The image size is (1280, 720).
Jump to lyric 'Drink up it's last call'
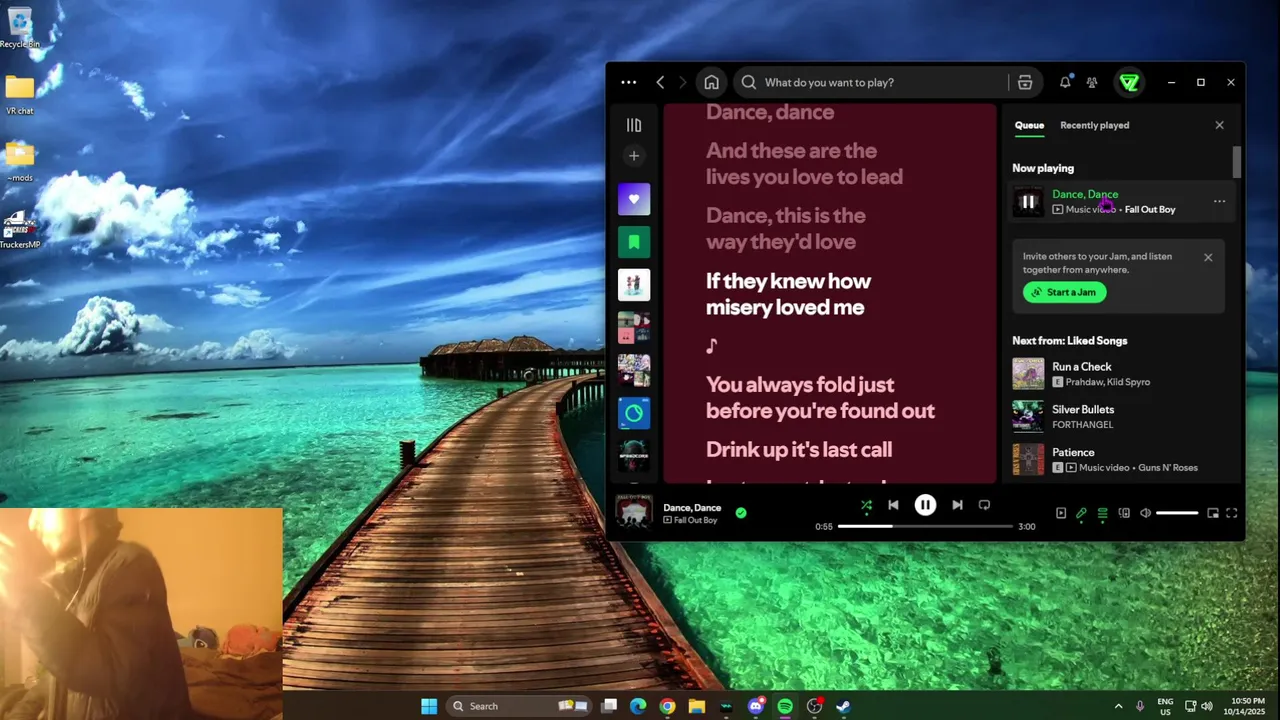799,450
